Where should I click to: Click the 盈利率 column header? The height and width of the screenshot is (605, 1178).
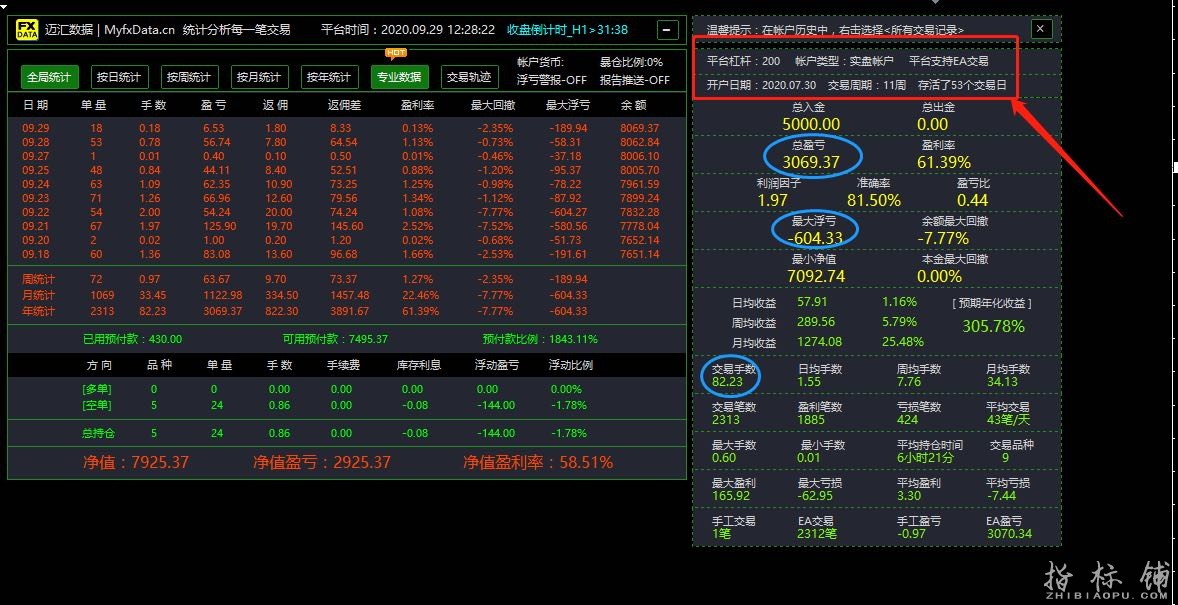pyautogui.click(x=416, y=105)
